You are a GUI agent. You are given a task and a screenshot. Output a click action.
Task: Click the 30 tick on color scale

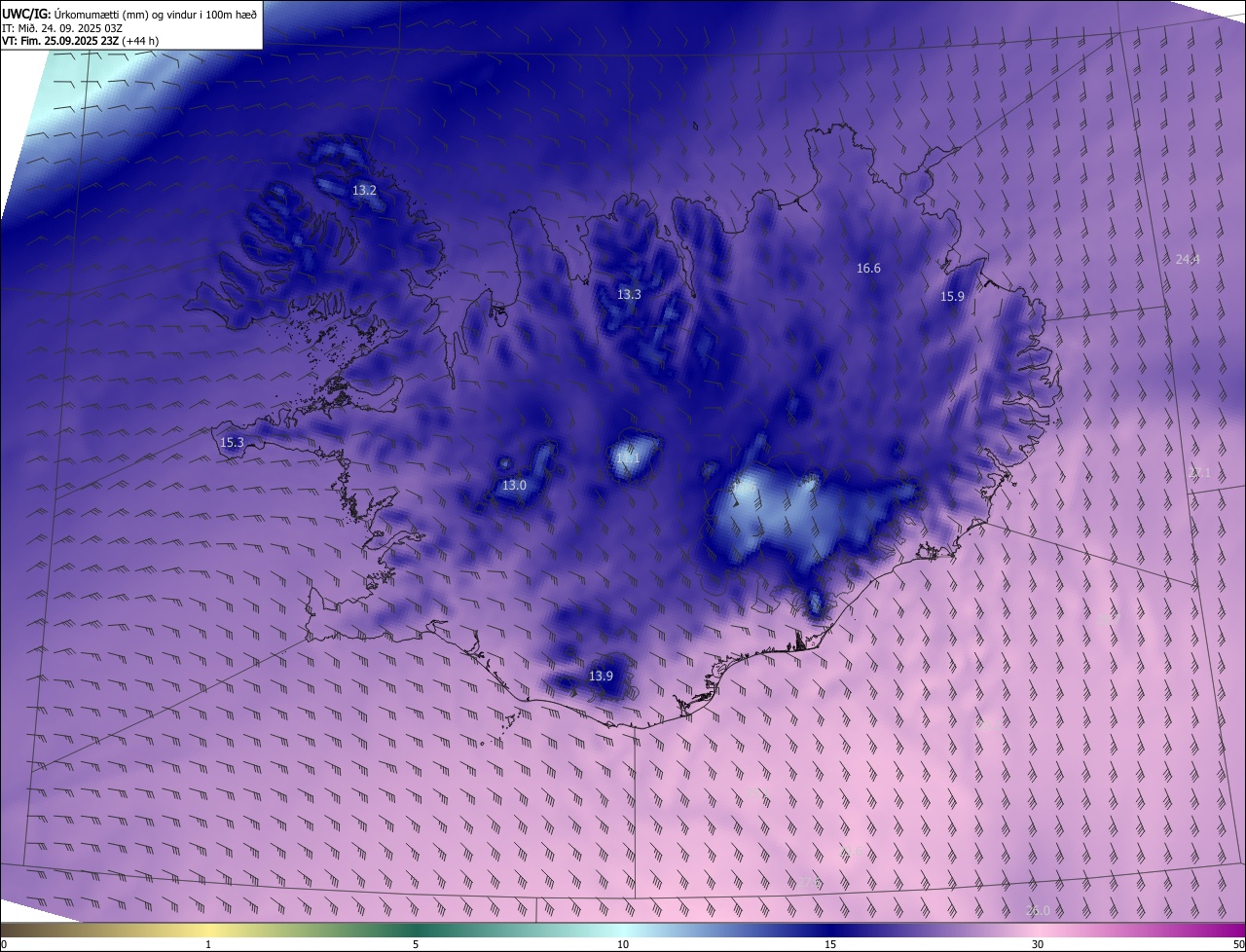(1038, 944)
